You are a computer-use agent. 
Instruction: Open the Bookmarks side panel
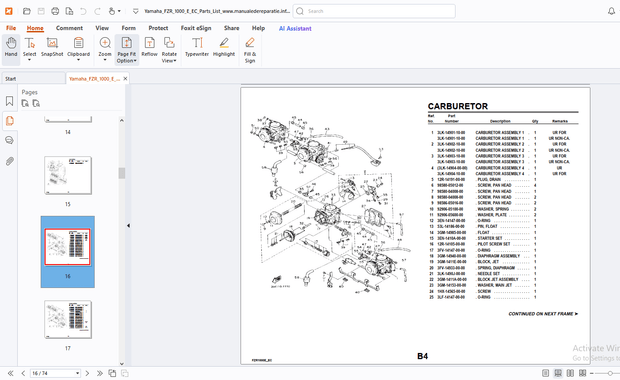pyautogui.click(x=9, y=101)
